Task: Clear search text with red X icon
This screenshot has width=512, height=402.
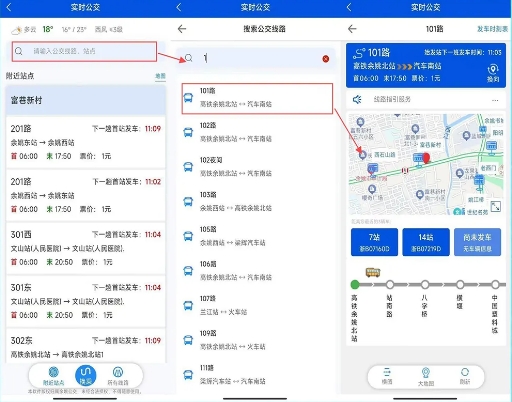Action: click(x=326, y=59)
